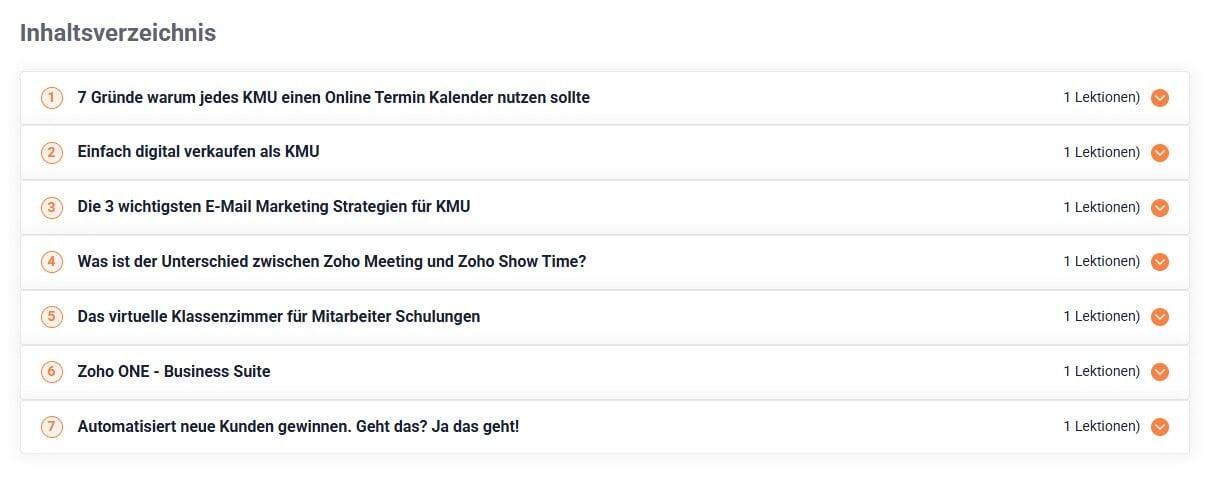Click lesson count beside 'Das virtuelle Klassenzimmer'
The image size is (1230, 490).
(1101, 317)
